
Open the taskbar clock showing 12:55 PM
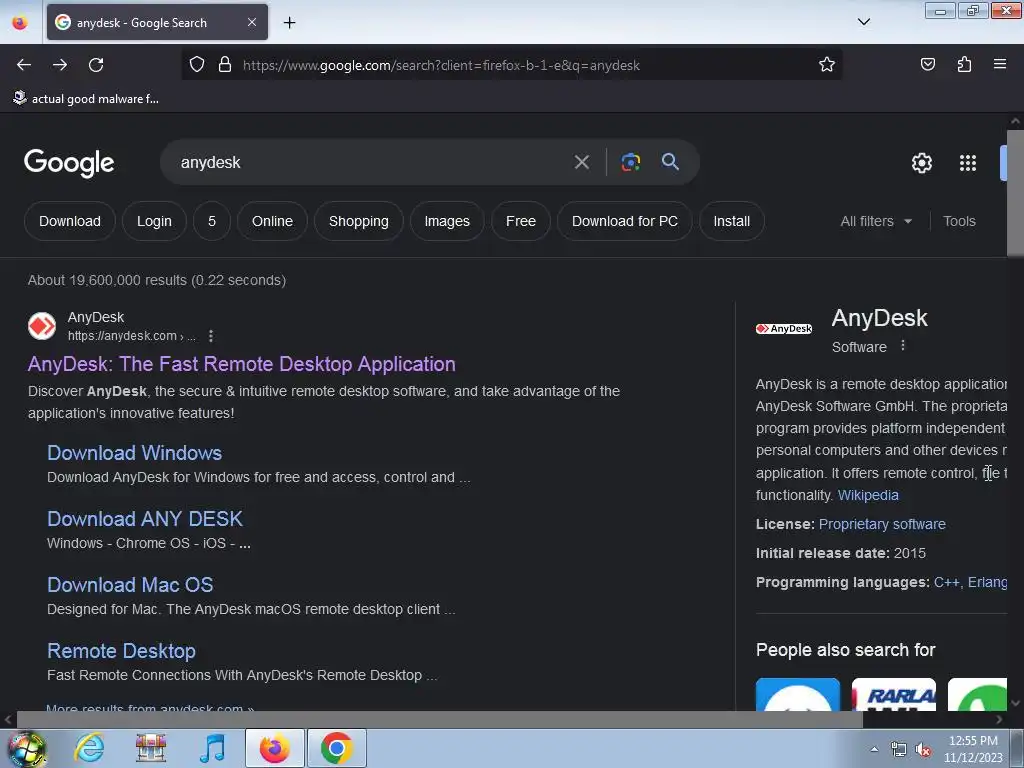click(x=973, y=749)
